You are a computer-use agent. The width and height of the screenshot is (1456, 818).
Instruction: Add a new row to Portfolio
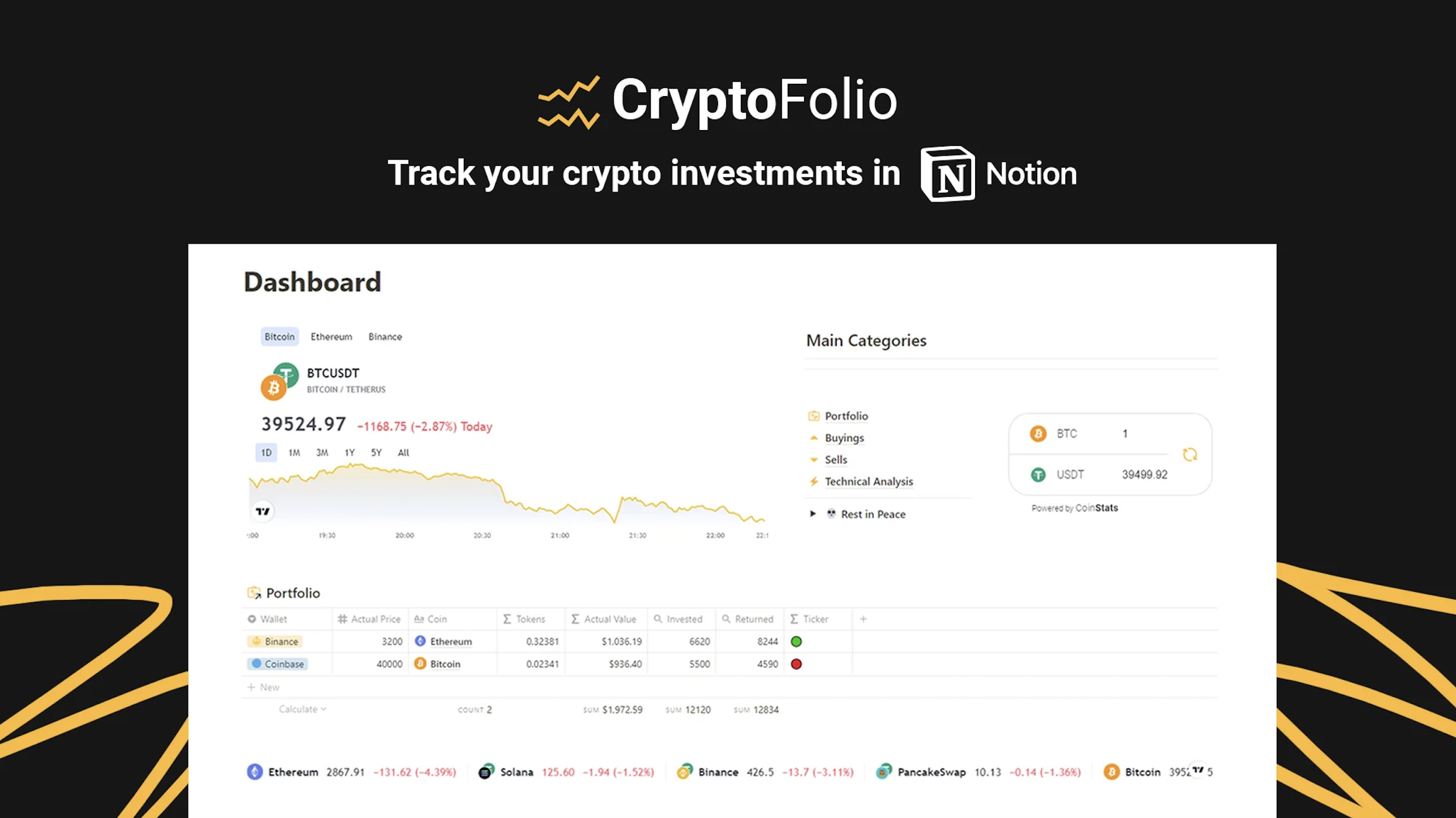tap(263, 687)
